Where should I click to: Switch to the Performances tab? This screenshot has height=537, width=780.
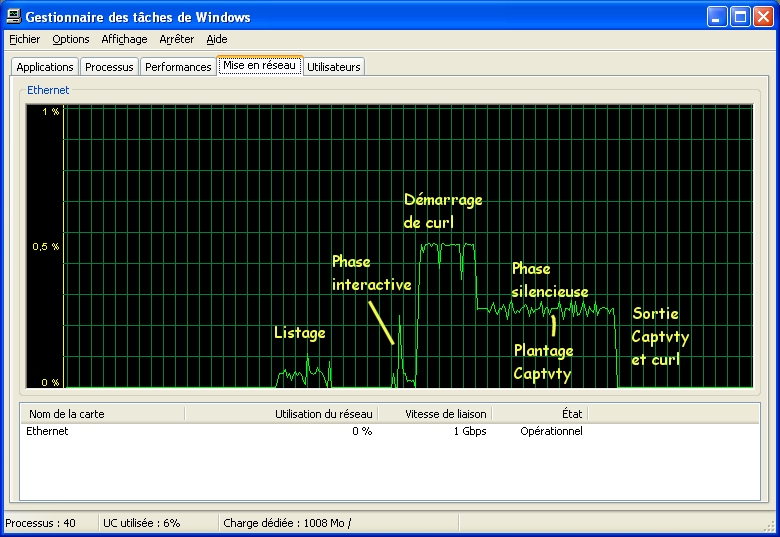coord(177,67)
